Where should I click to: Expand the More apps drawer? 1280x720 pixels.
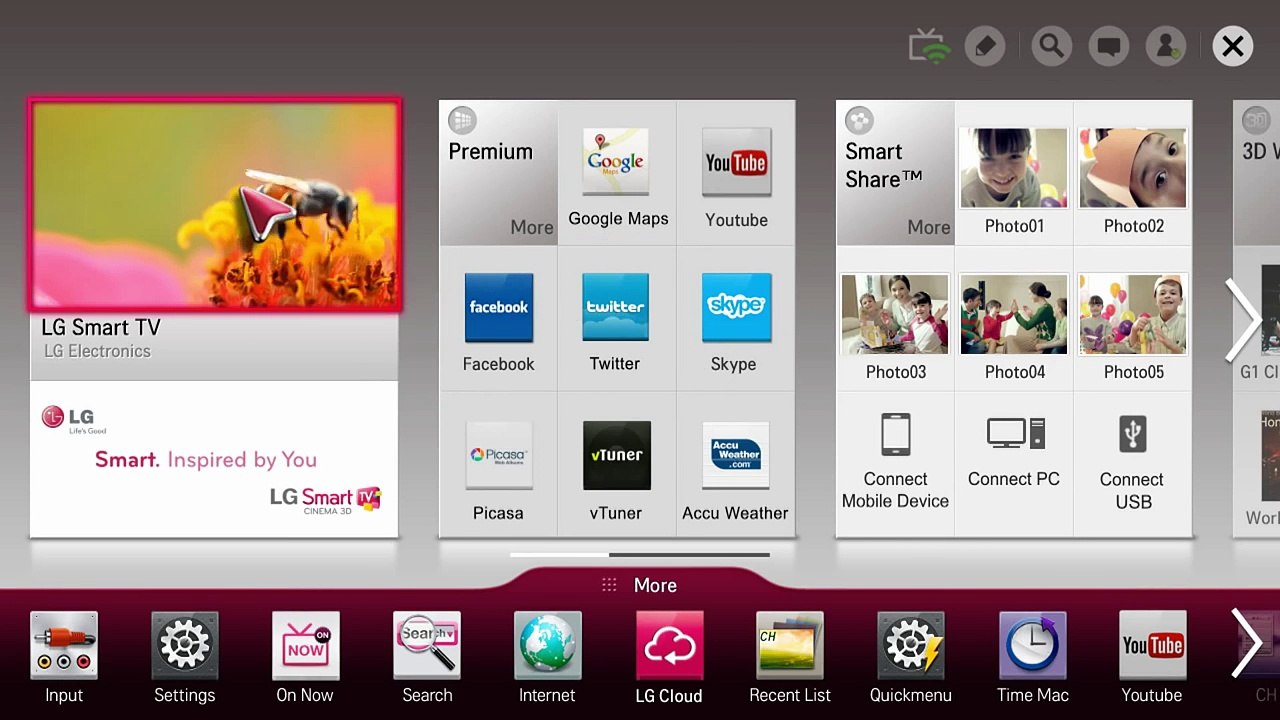[x=640, y=585]
